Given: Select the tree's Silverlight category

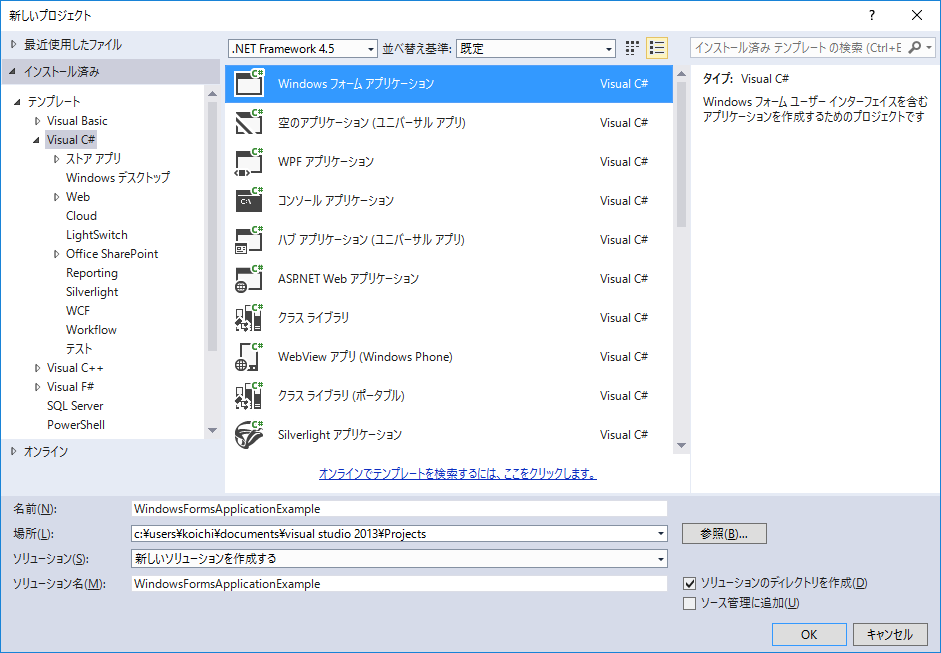Looking at the screenshot, I should [92, 292].
